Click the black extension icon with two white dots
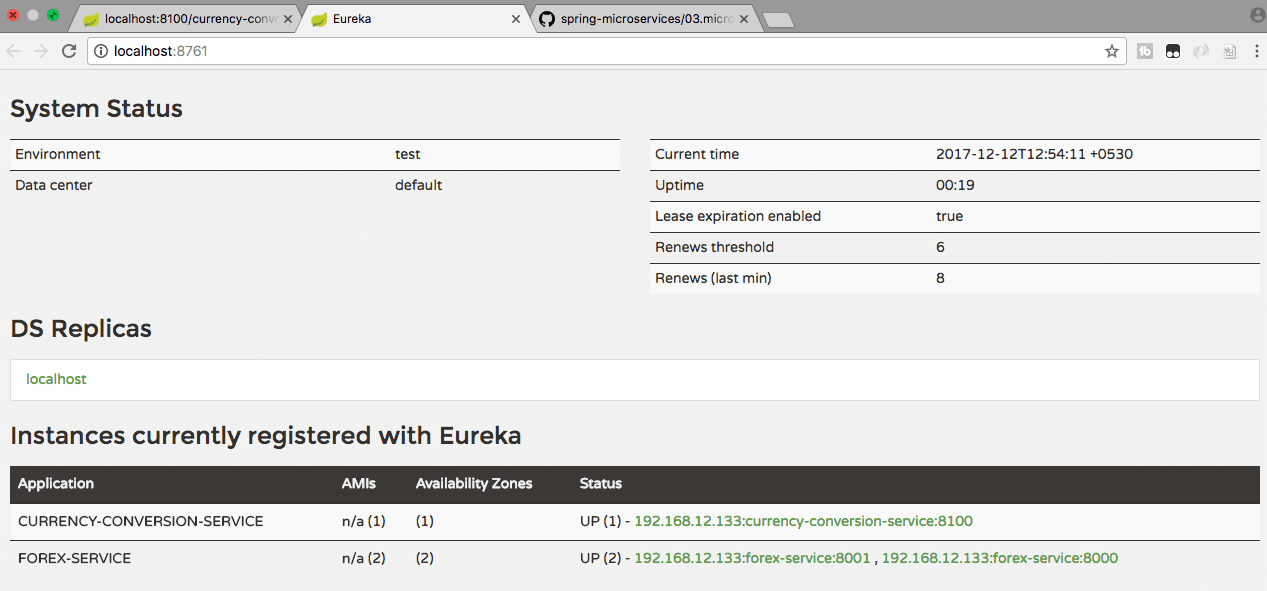1267x591 pixels. (x=1172, y=51)
